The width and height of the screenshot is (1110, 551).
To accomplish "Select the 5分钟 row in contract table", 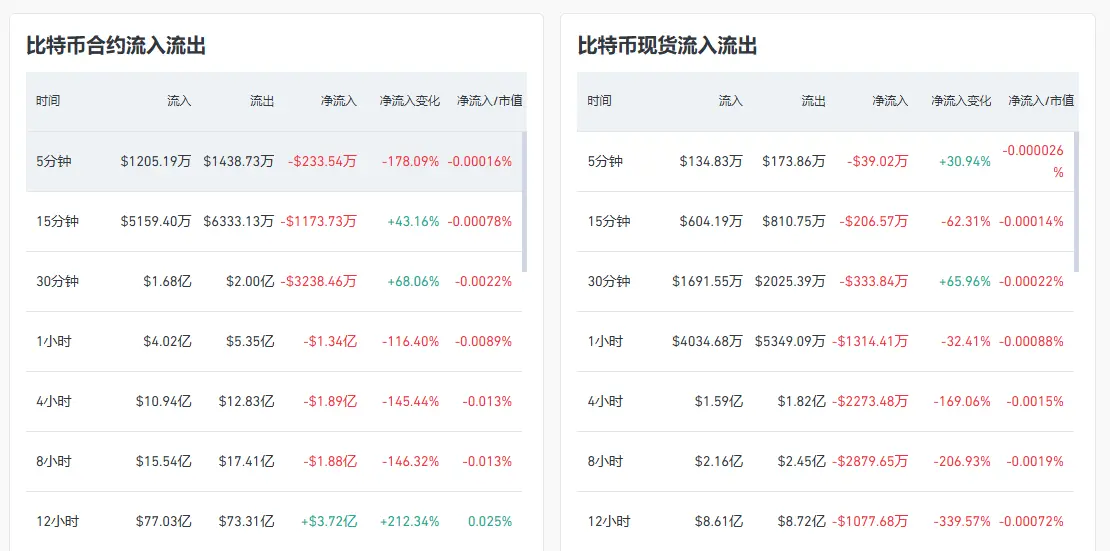I will 274,161.
